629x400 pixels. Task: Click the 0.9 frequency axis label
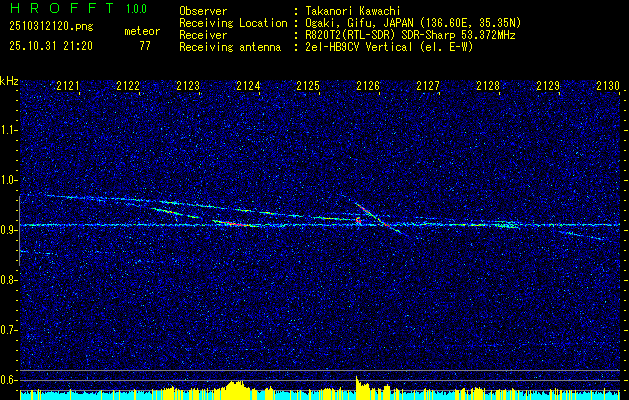(9, 230)
